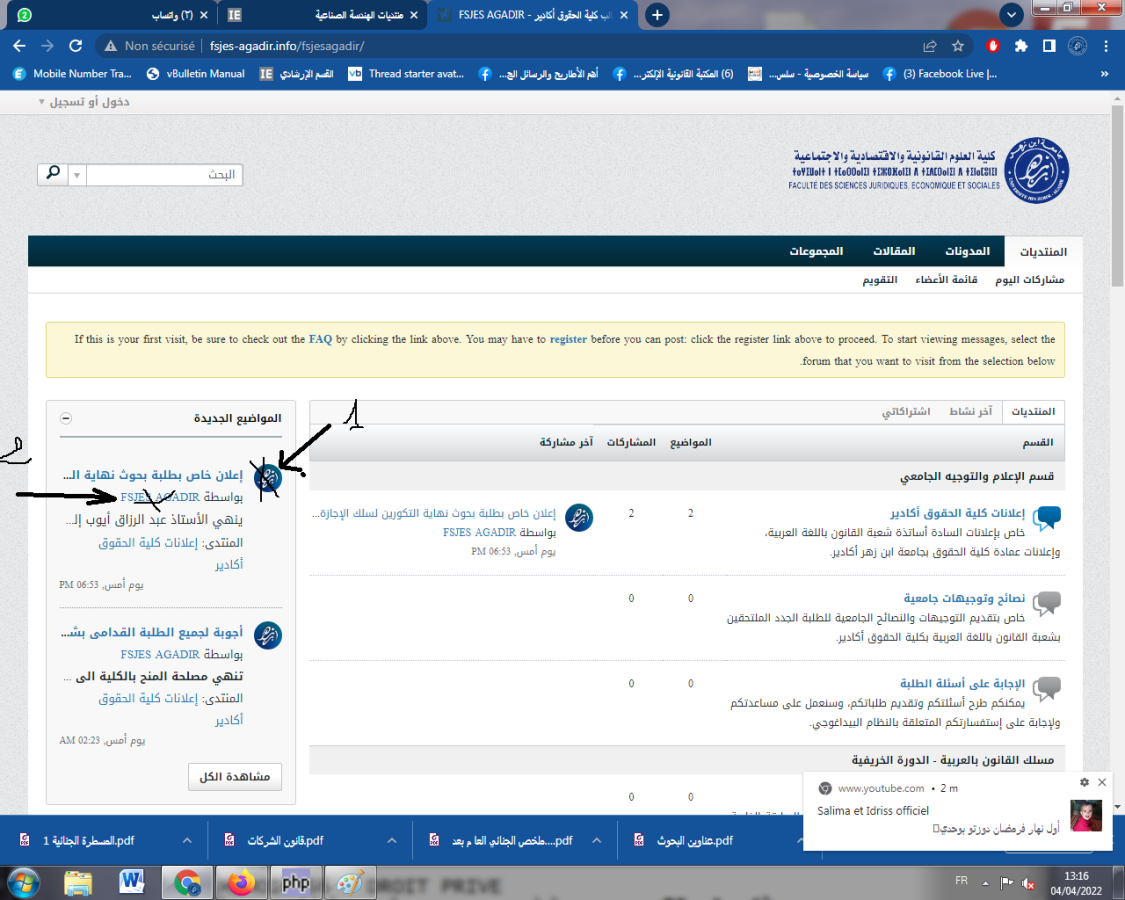1125x900 pixels.
Task: Expand options for المسطرة الجنائية 1.pdf download
Action: 187,840
